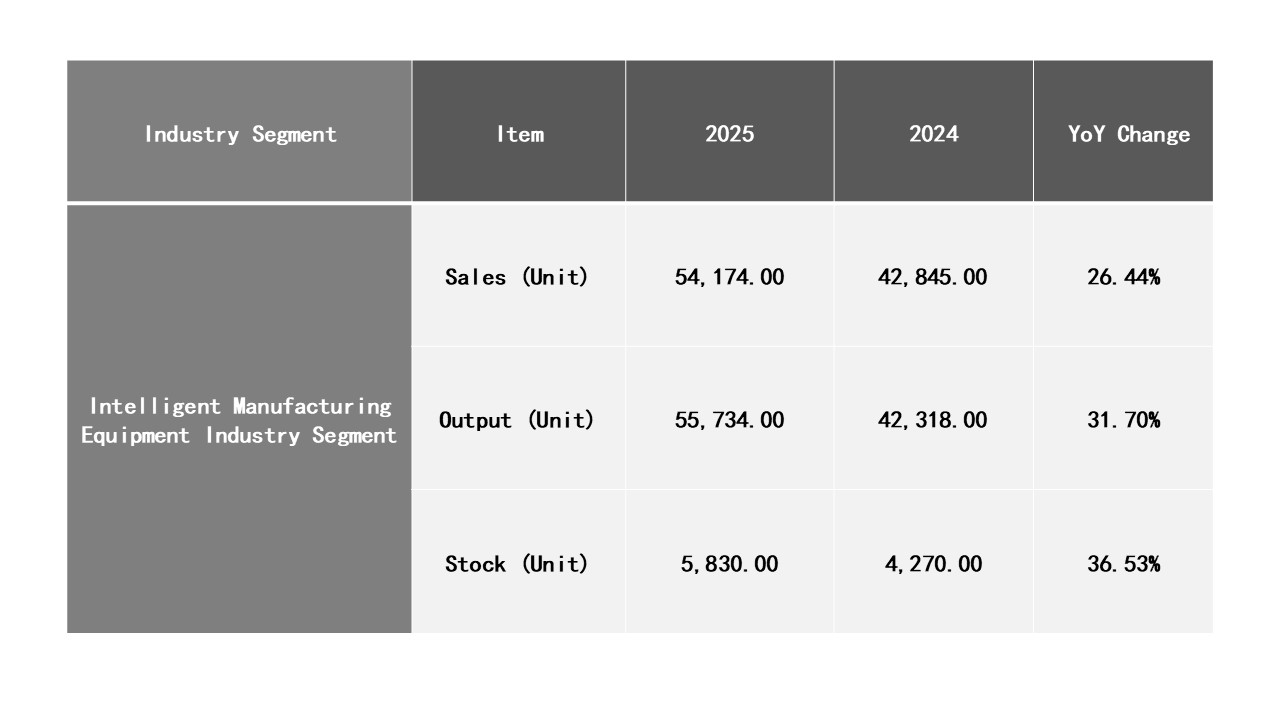Click the 2025 column header

(x=729, y=134)
